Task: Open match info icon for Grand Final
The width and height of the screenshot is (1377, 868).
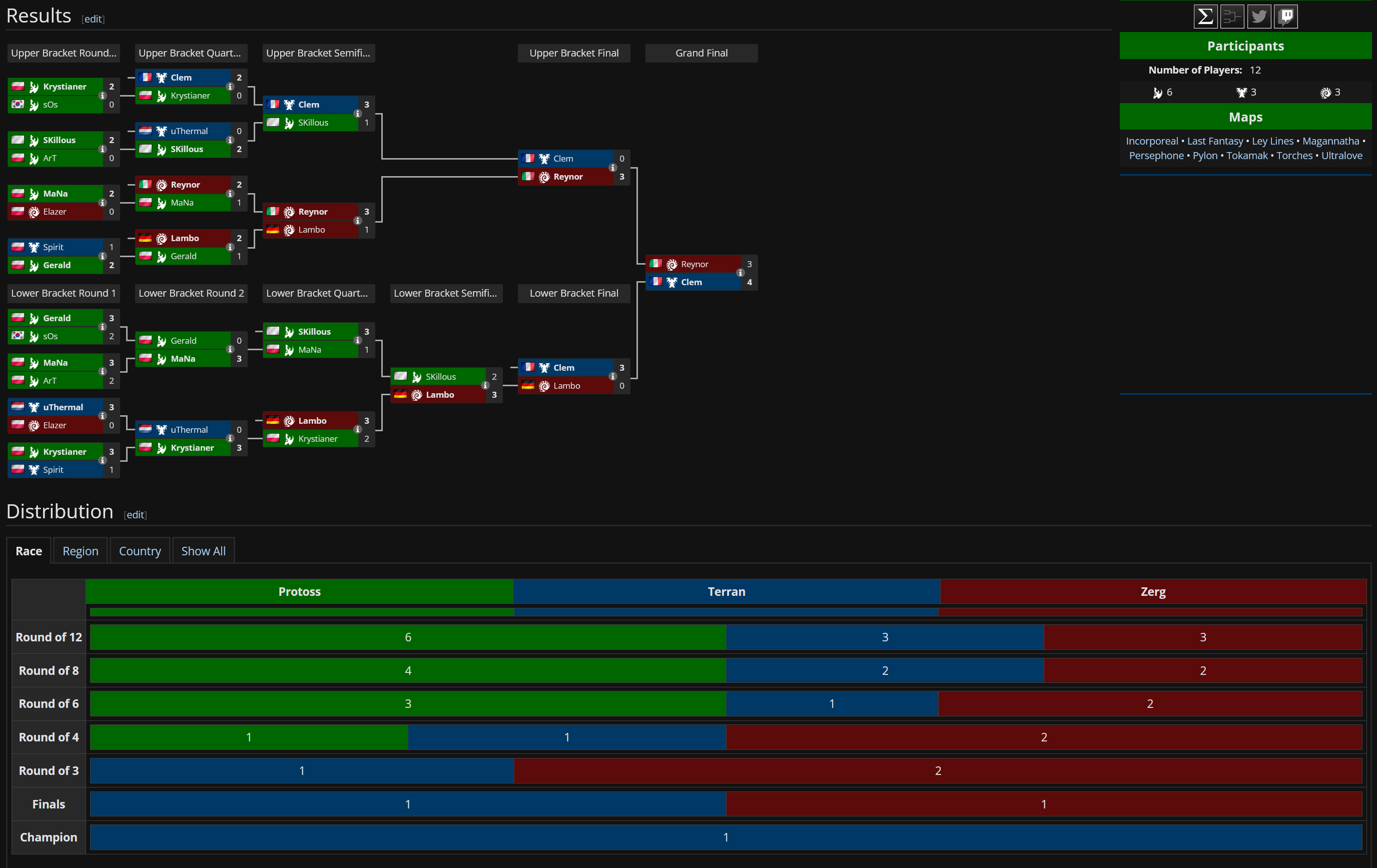Action: click(x=740, y=273)
